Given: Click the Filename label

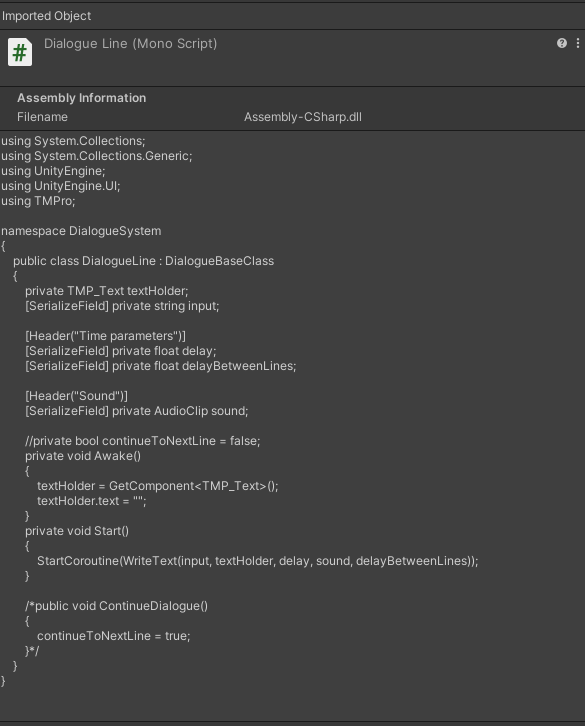Looking at the screenshot, I should point(42,117).
